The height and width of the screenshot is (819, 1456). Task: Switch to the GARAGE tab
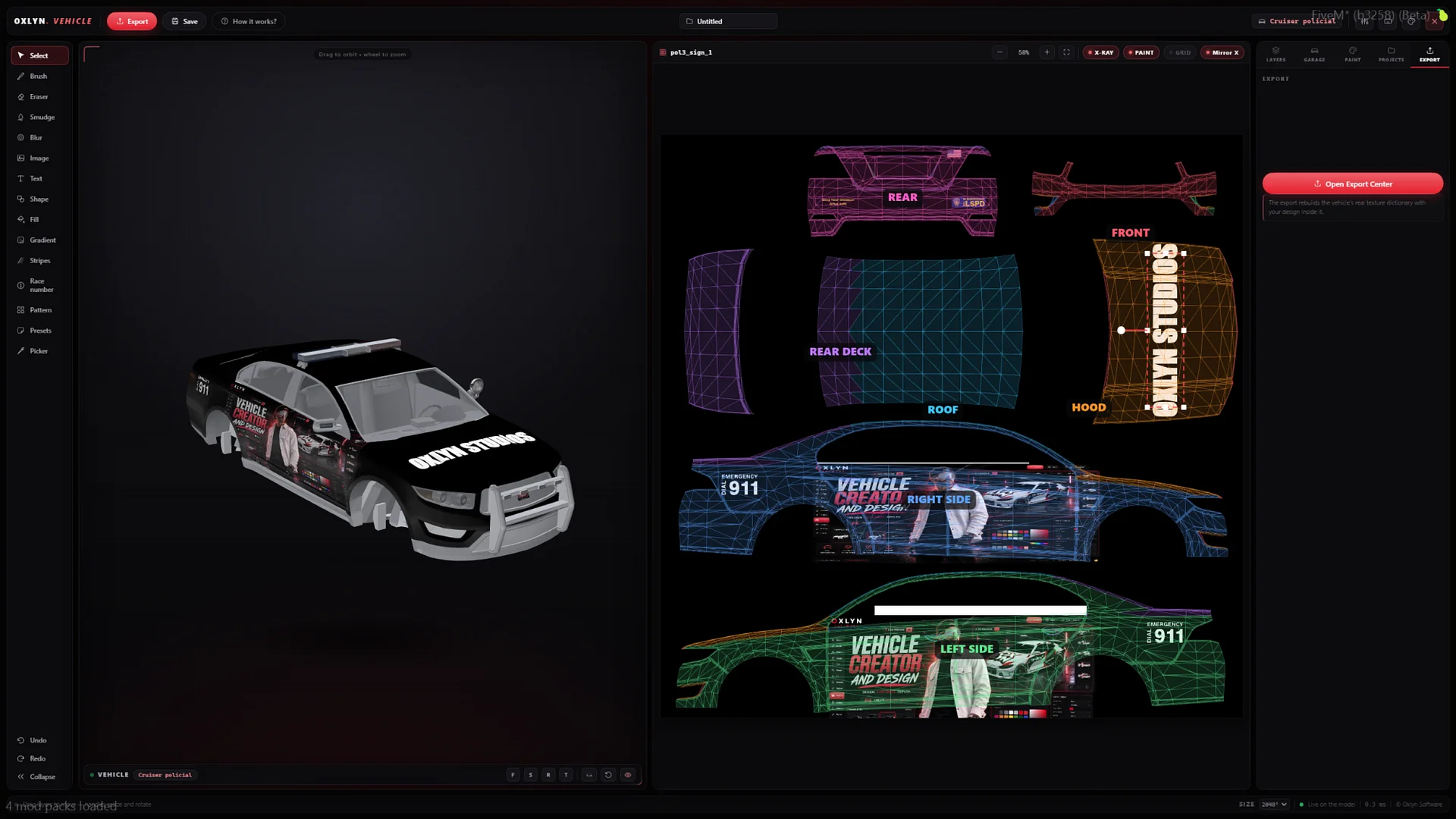(x=1314, y=55)
